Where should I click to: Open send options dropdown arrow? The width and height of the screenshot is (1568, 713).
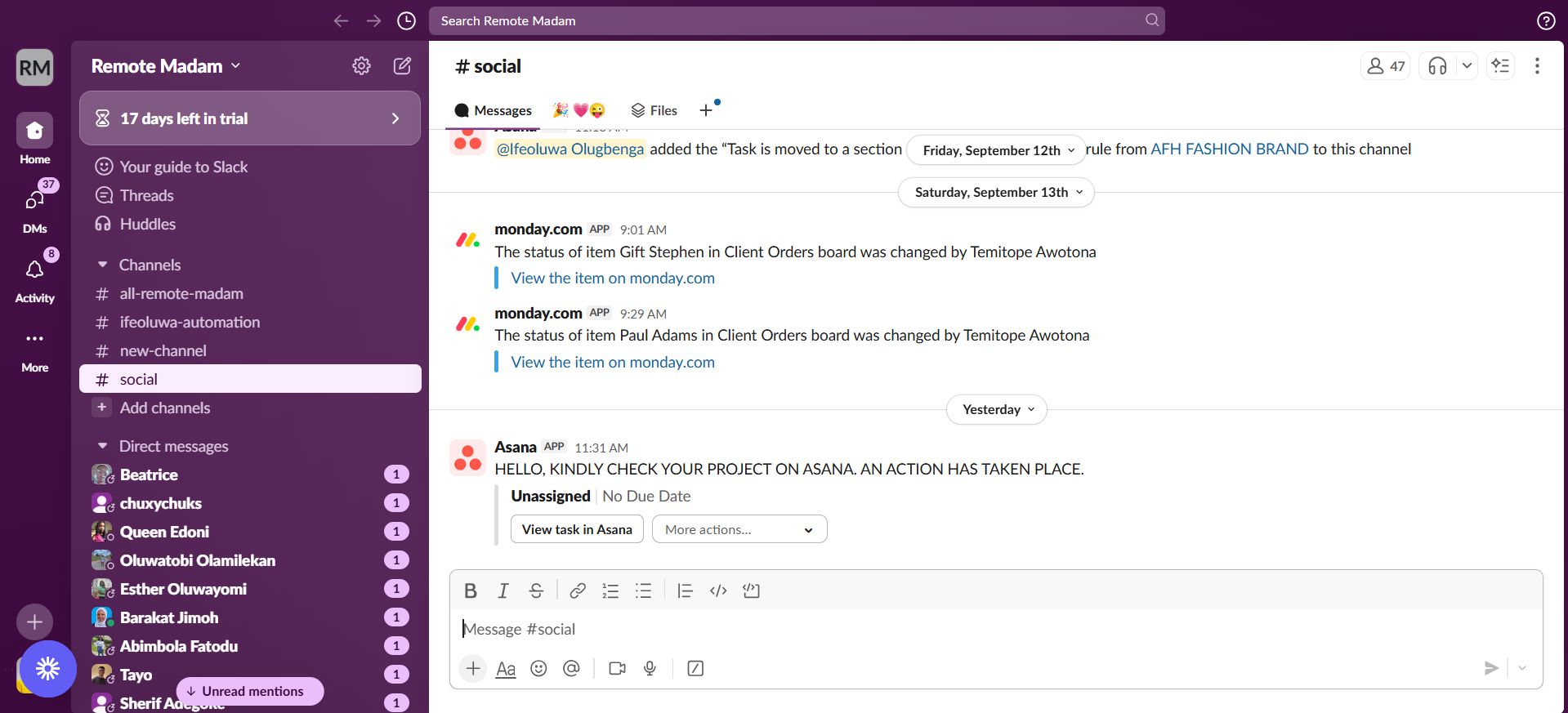[x=1522, y=668]
